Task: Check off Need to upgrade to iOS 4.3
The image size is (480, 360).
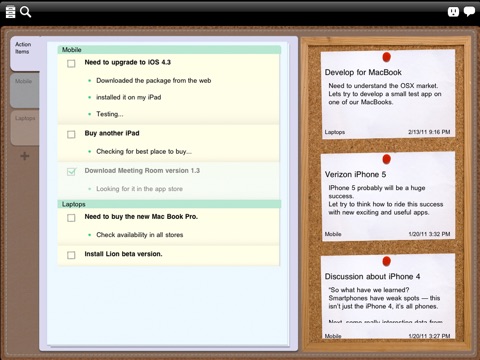Action: pyautogui.click(x=71, y=63)
